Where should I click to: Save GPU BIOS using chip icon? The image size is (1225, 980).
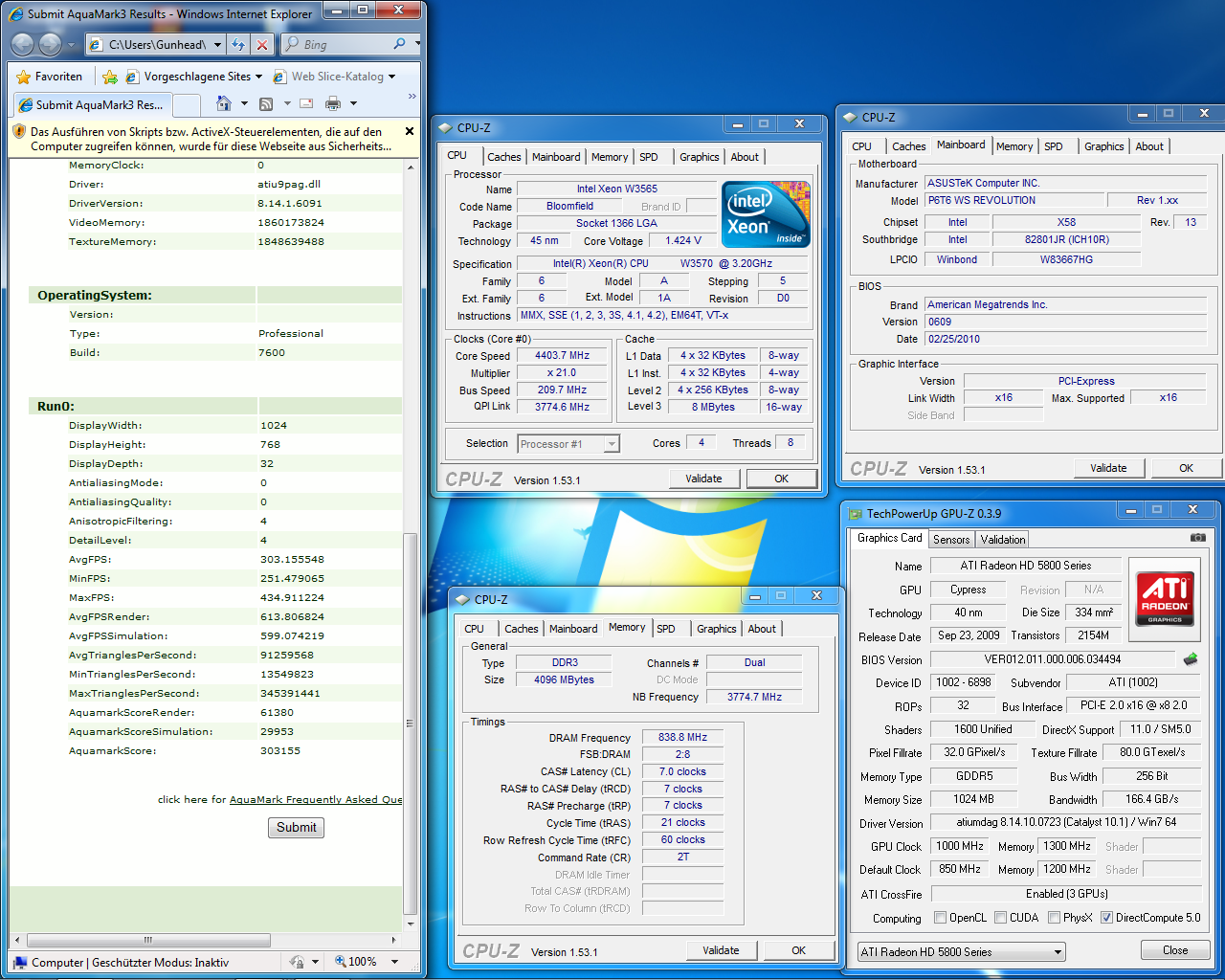[x=1191, y=659]
